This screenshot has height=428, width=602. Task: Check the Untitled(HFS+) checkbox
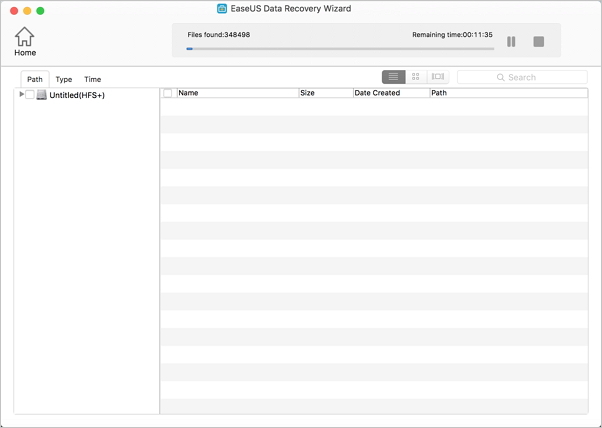coord(30,94)
